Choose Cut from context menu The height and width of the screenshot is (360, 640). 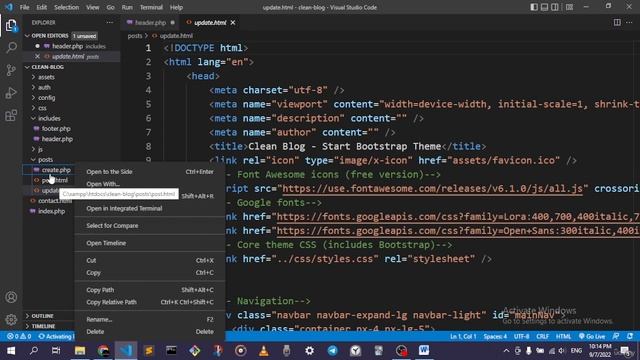[149, 260]
